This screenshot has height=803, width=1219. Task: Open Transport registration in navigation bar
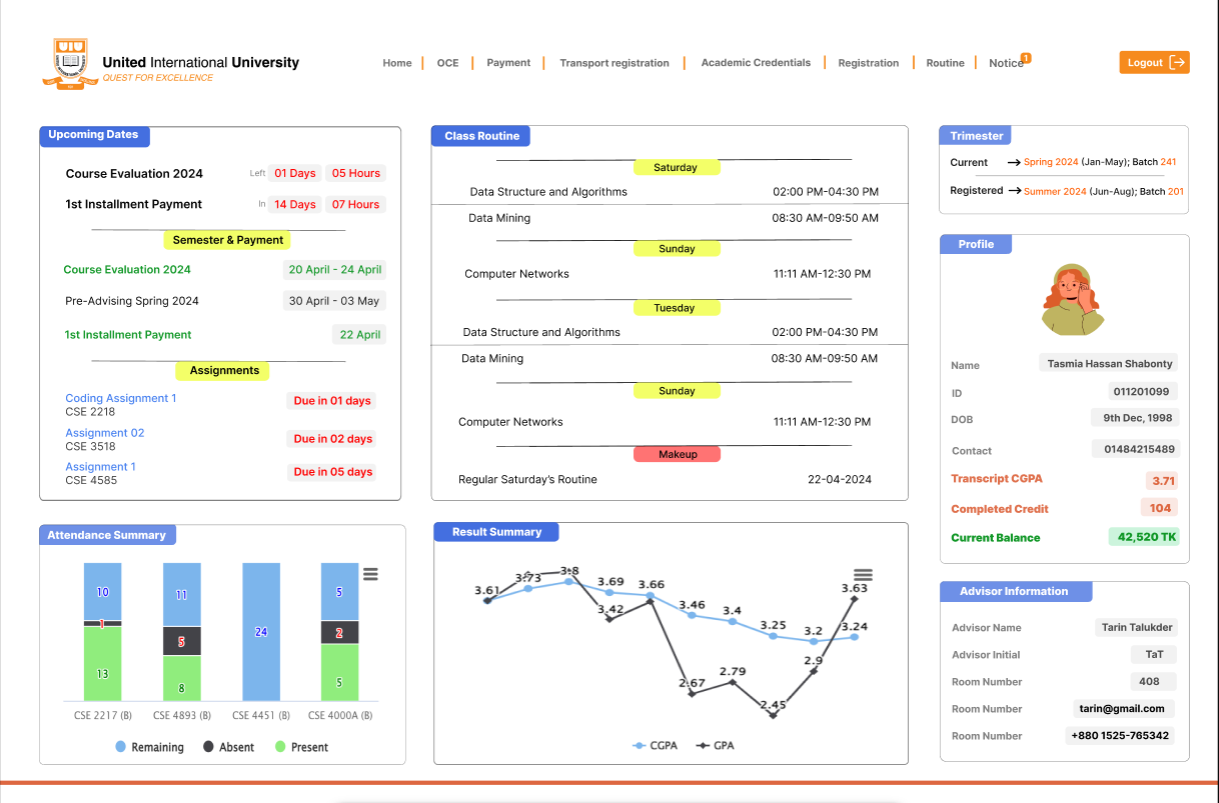[614, 63]
